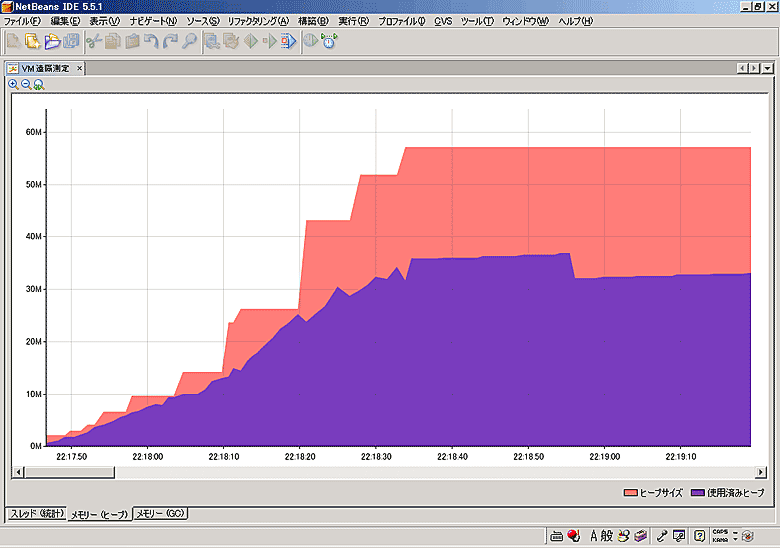Close the VM遠隔測定 tab
This screenshot has height=548, width=780.
point(79,68)
